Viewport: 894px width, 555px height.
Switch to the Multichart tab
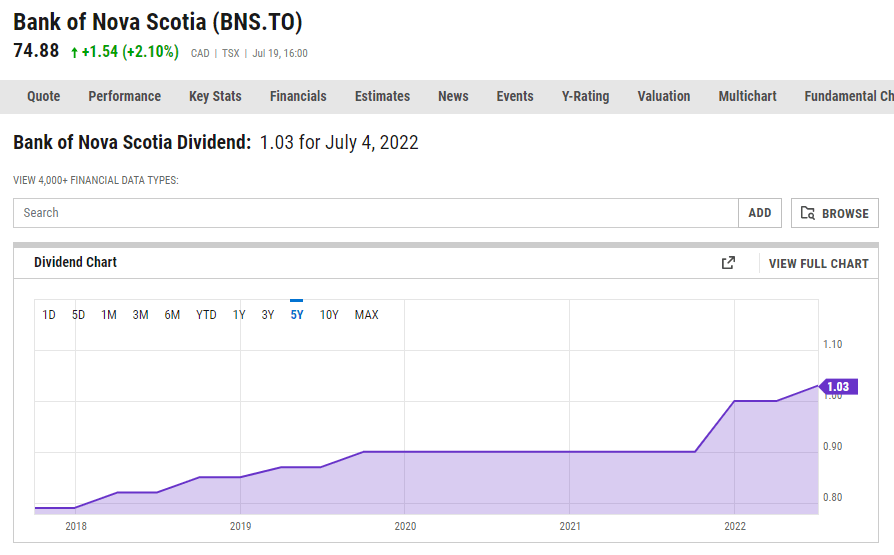tap(747, 97)
